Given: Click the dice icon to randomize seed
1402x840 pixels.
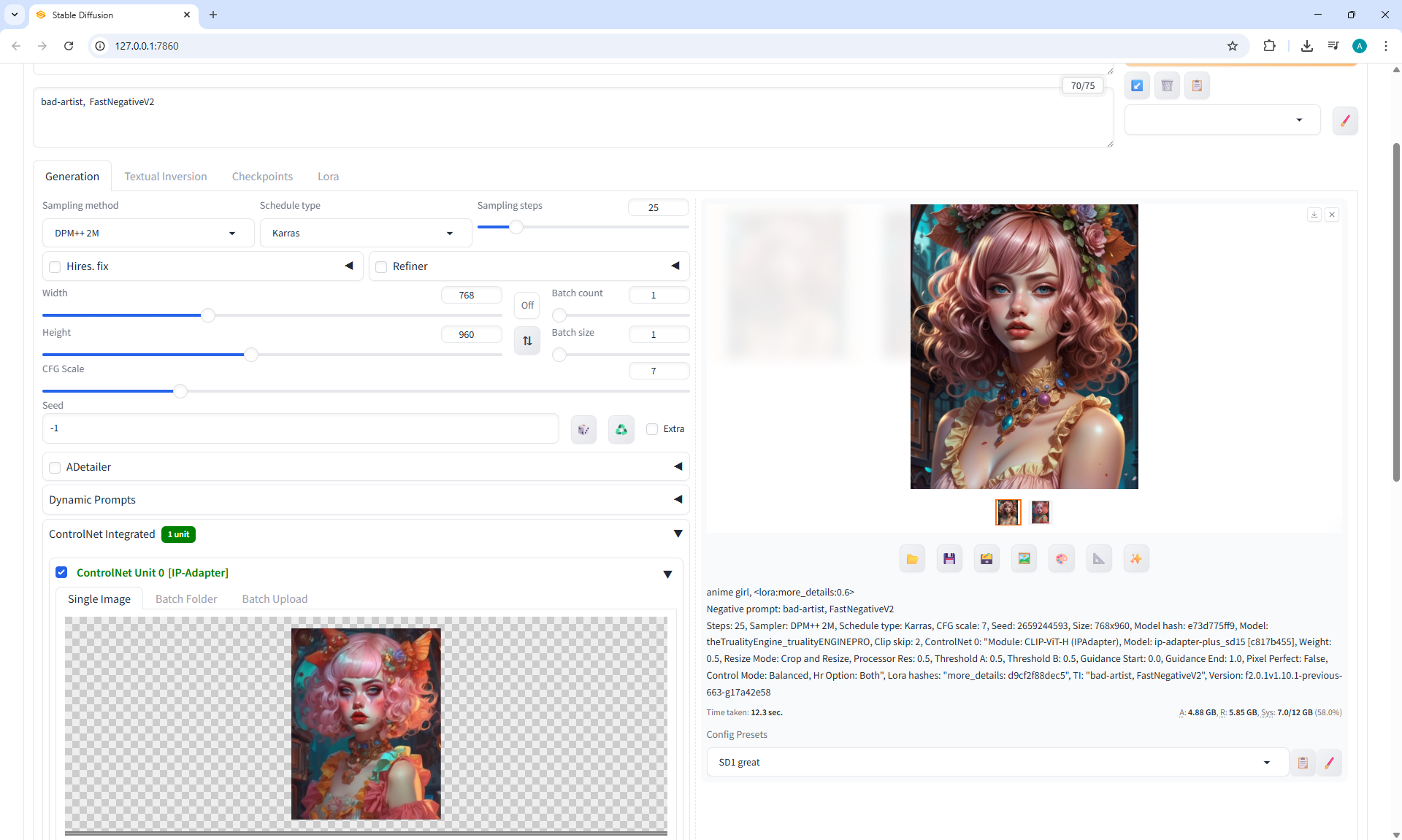Looking at the screenshot, I should (x=583, y=429).
